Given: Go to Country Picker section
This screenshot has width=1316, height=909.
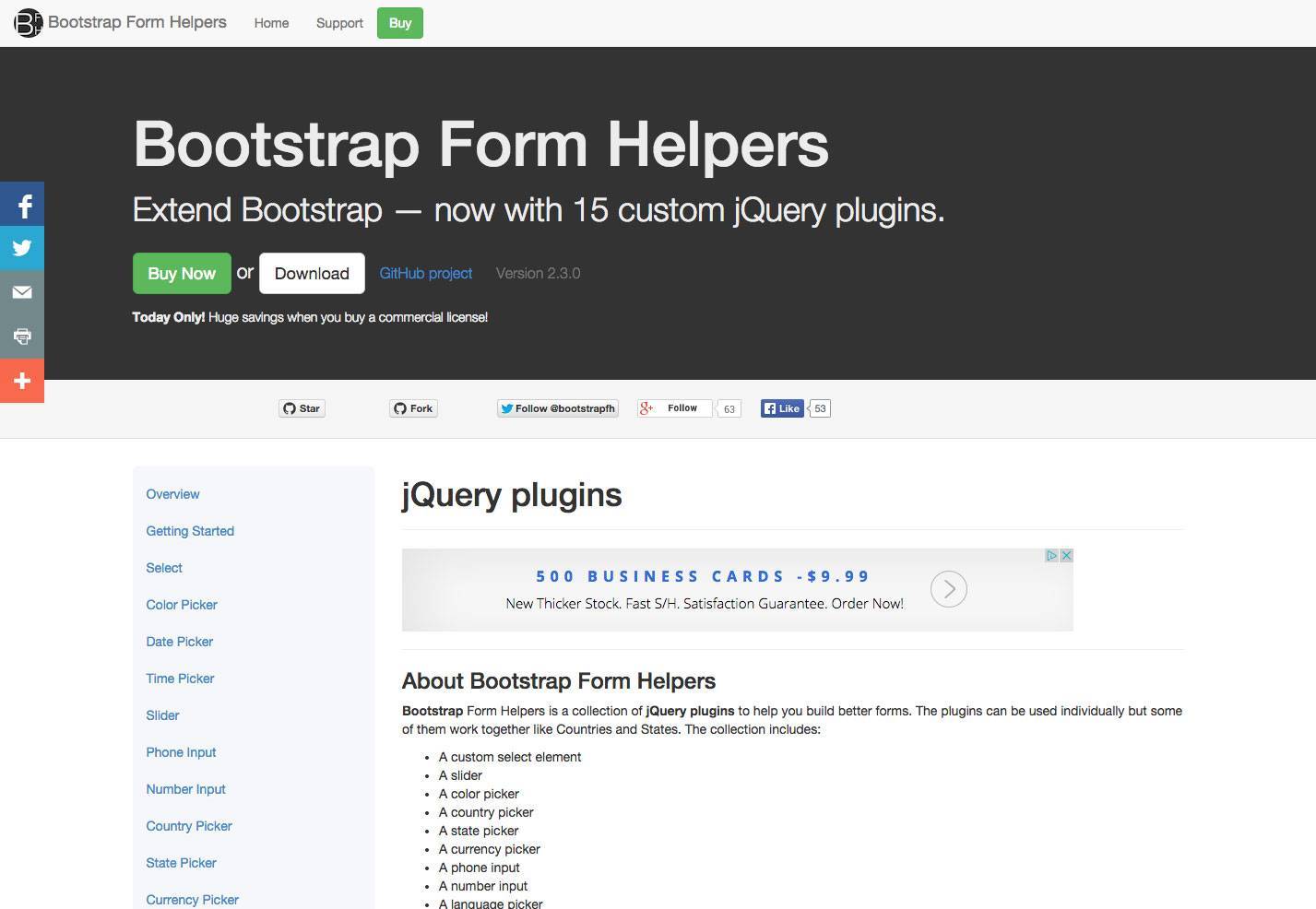Looking at the screenshot, I should click(189, 826).
